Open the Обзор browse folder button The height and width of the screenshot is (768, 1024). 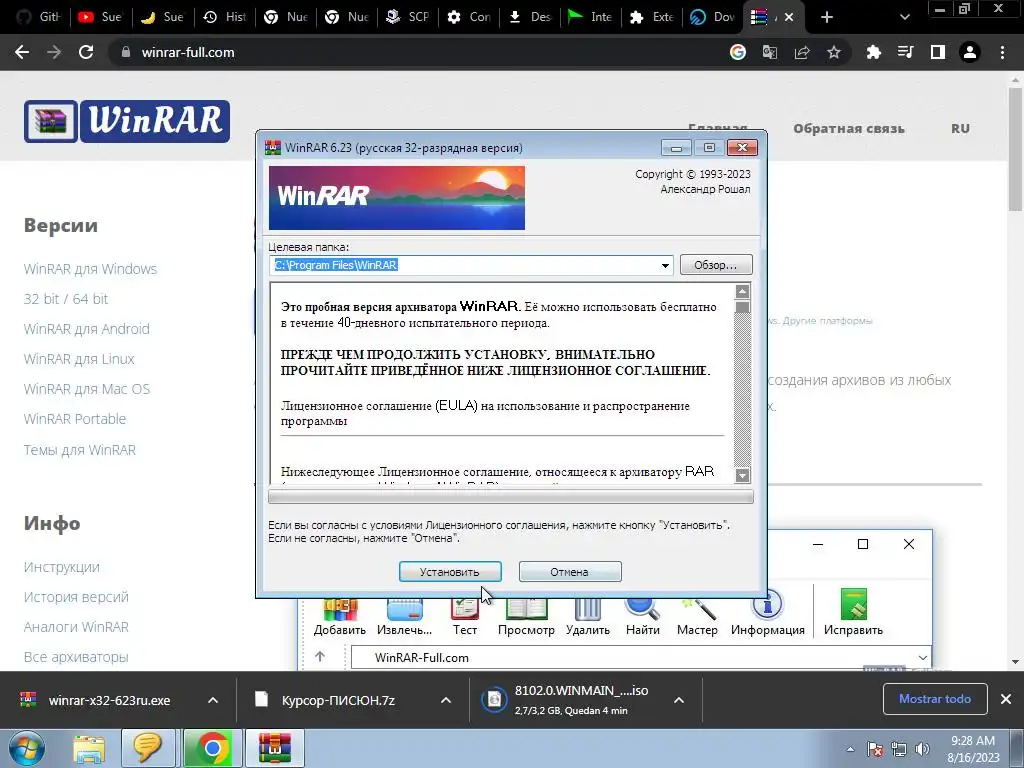(716, 264)
